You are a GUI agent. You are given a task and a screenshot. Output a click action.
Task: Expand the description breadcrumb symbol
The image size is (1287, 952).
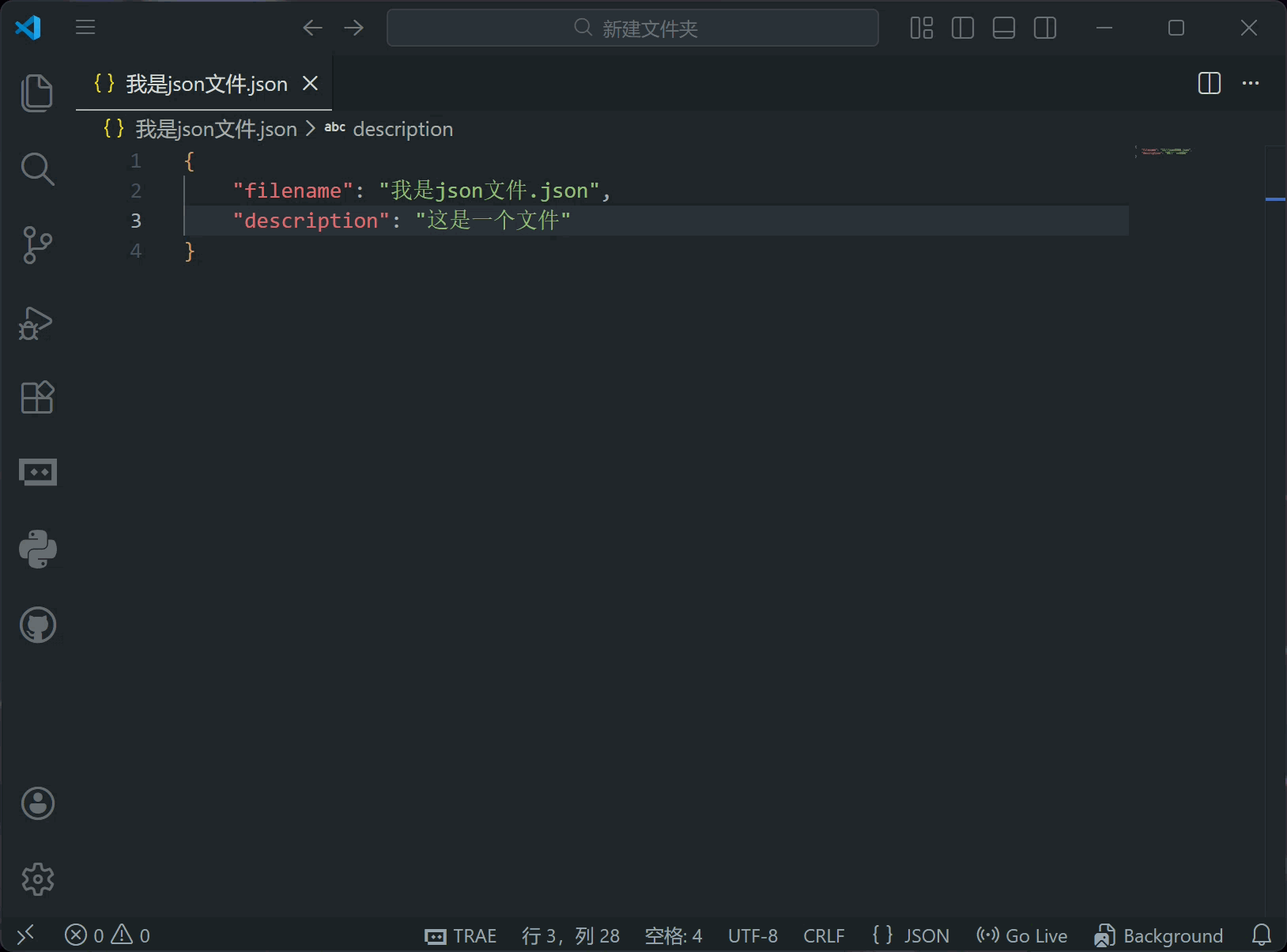[402, 129]
